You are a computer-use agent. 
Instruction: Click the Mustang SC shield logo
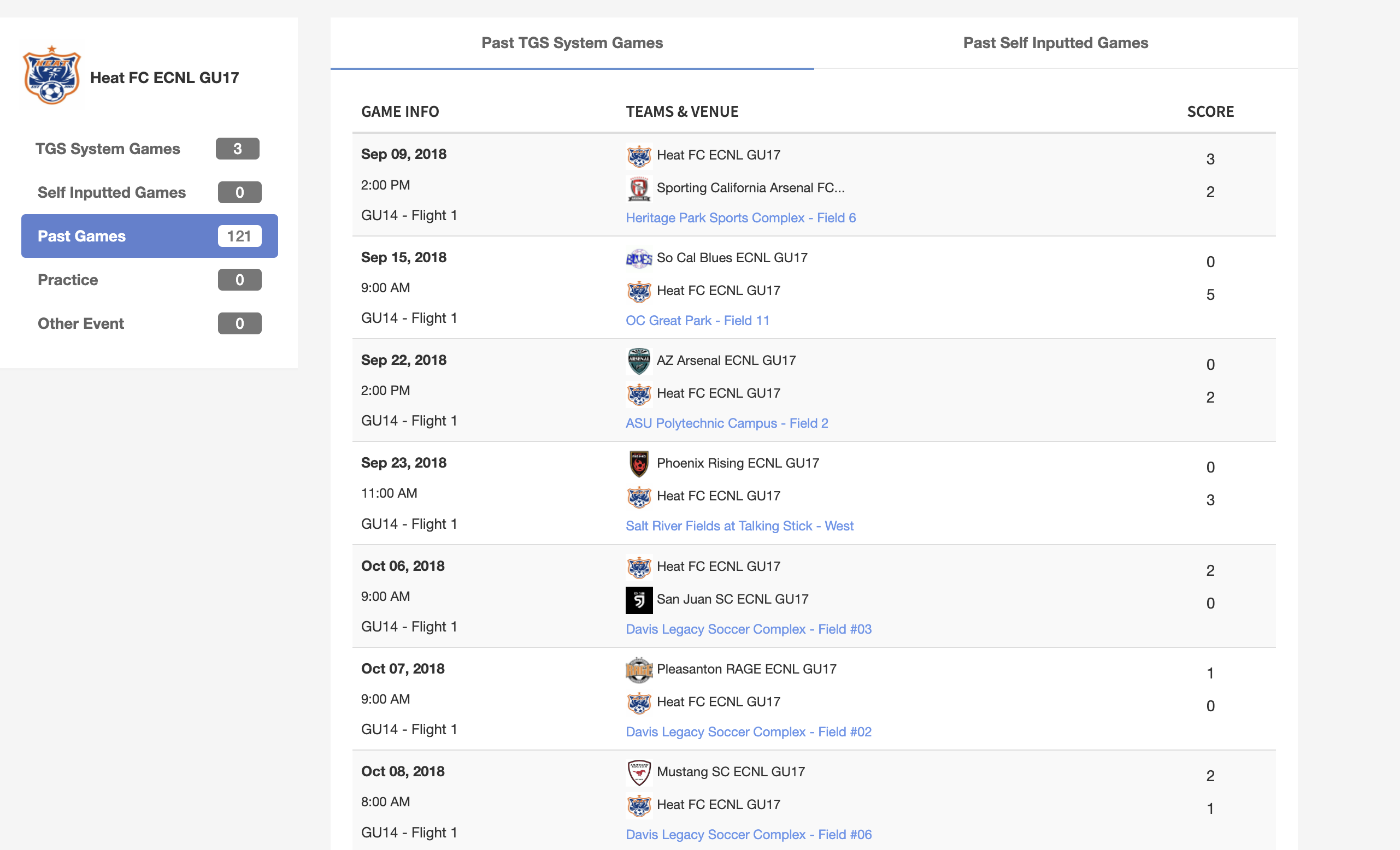(x=639, y=772)
